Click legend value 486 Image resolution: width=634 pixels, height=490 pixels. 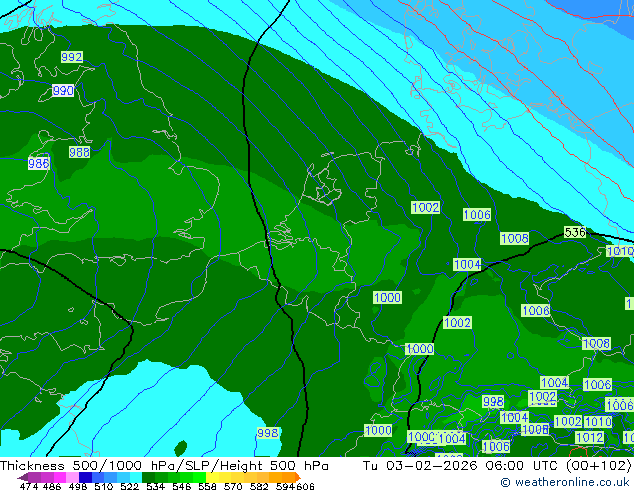click(x=52, y=486)
